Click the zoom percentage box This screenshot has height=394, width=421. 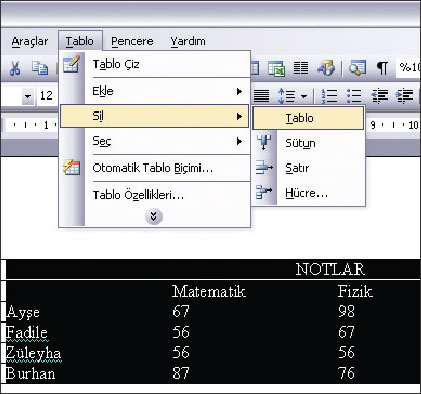pos(409,68)
